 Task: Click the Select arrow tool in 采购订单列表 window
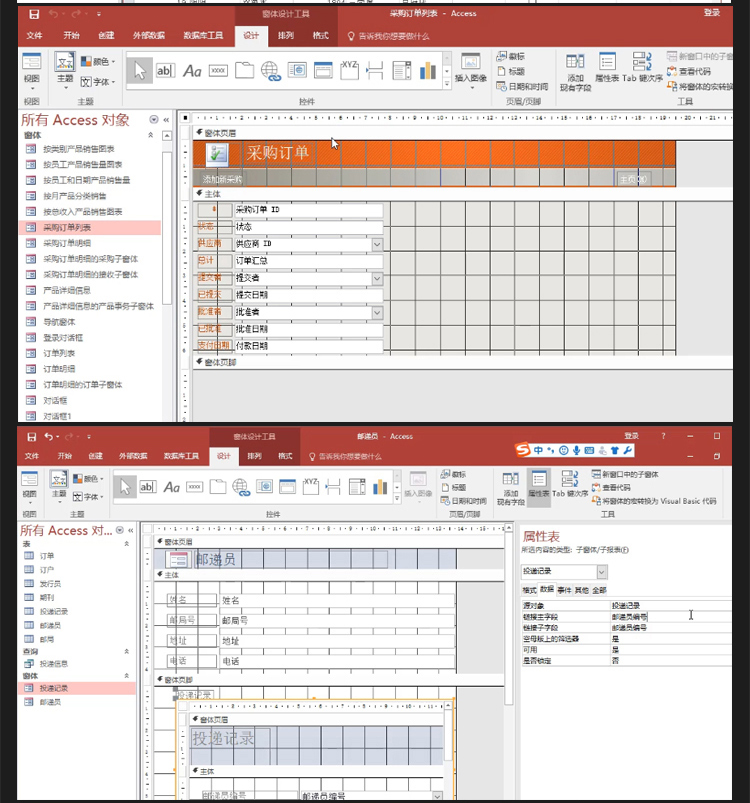140,71
